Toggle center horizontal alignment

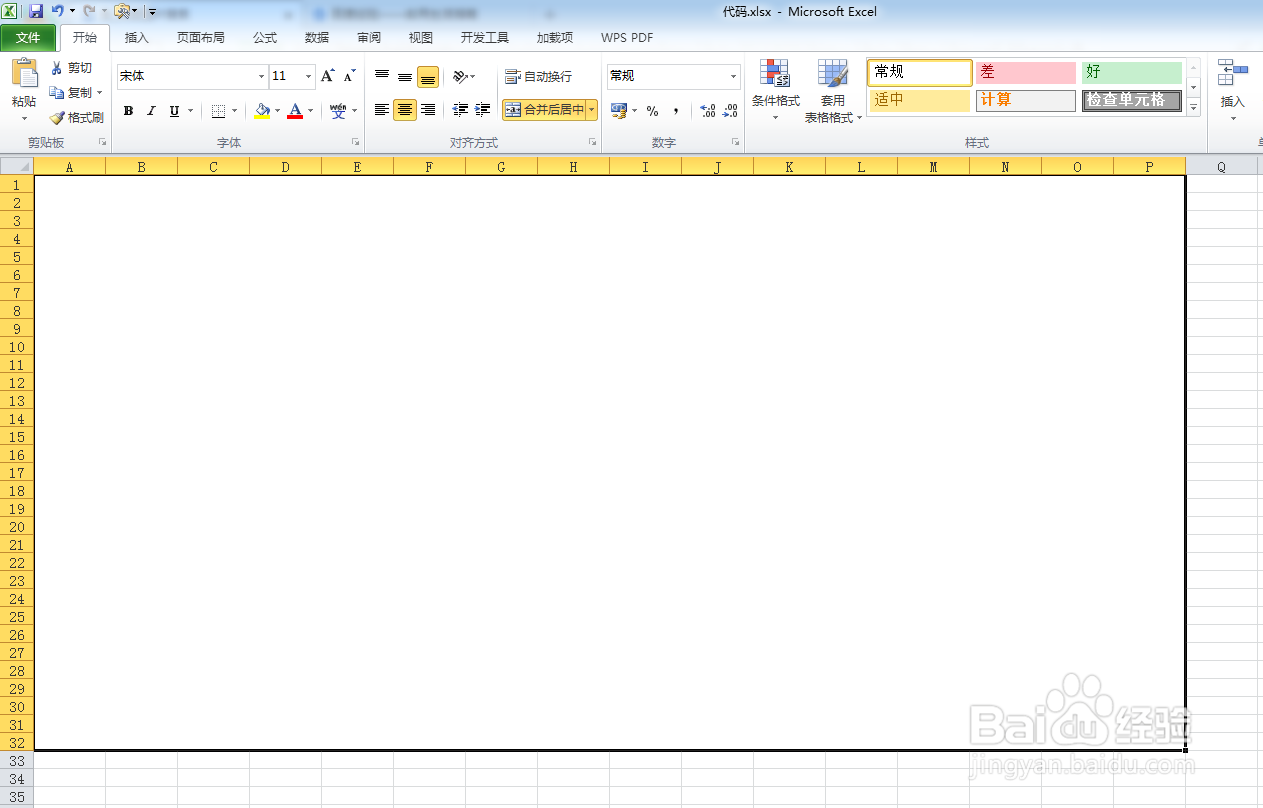coord(405,110)
